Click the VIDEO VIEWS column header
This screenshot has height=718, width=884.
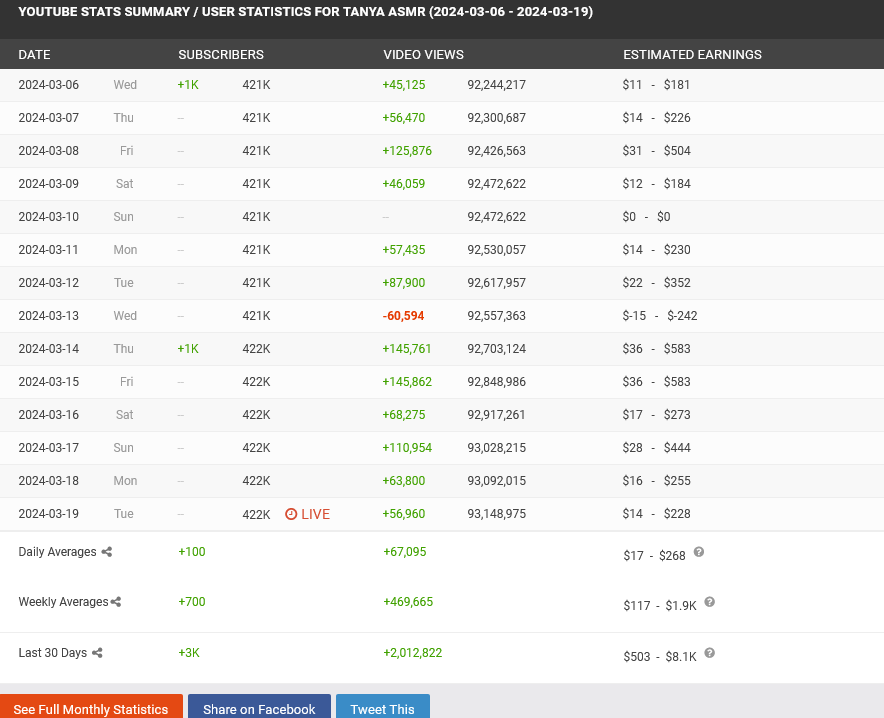tap(423, 55)
